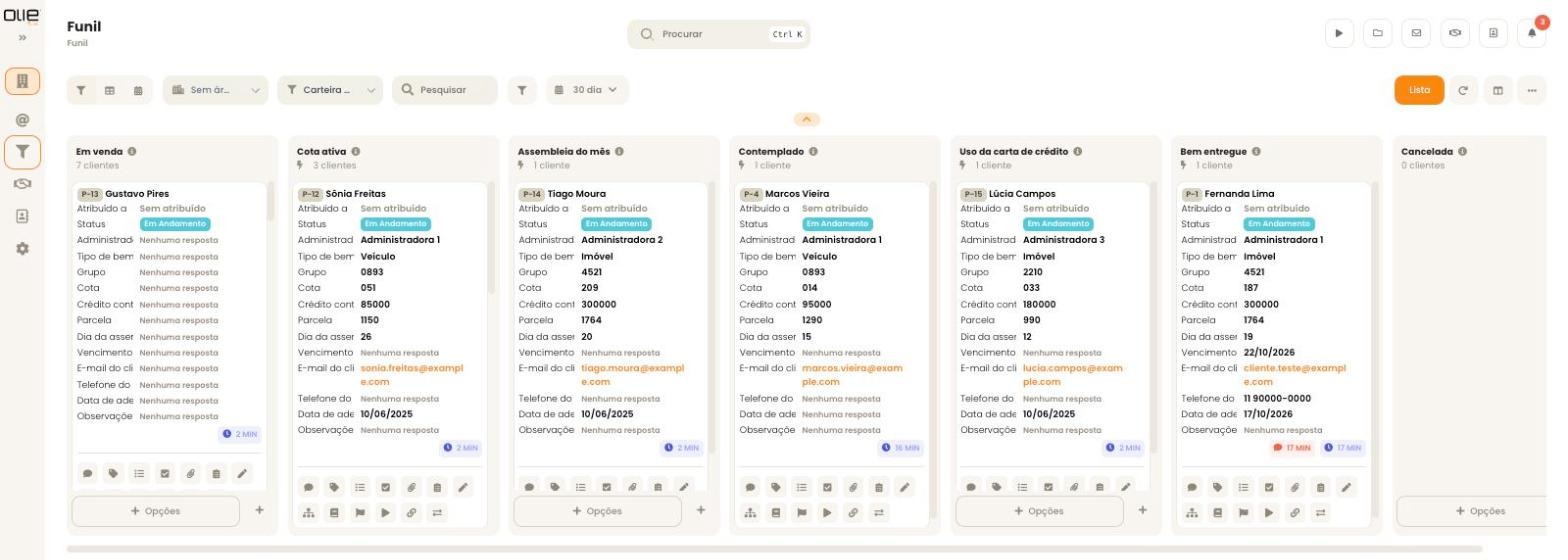Click the pencil edit icon on Gustavo Pires card
The image size is (1568, 560).
coord(241,474)
